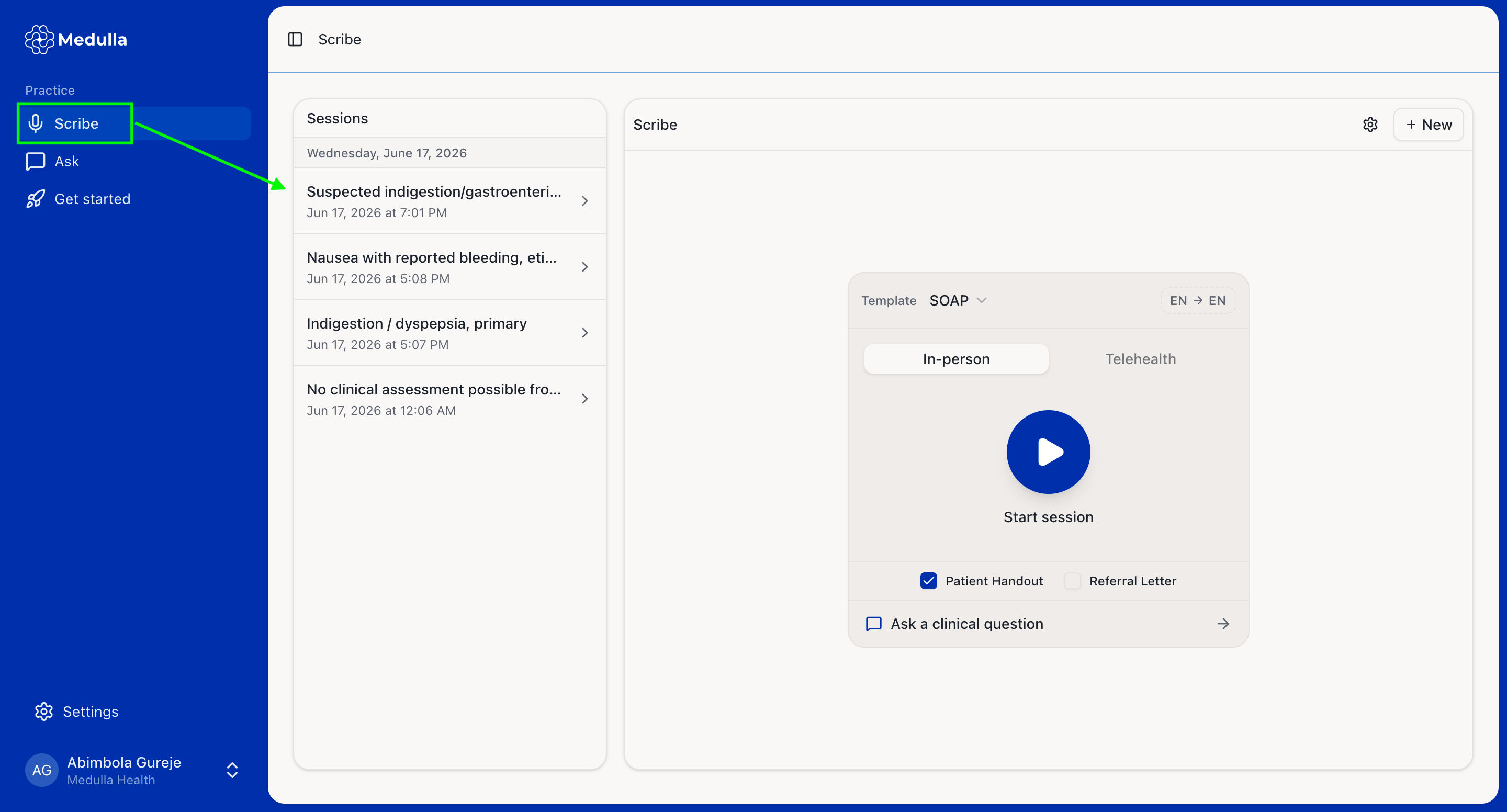
Task: Click the Scribe breadcrumb title in top bar
Action: pos(339,39)
